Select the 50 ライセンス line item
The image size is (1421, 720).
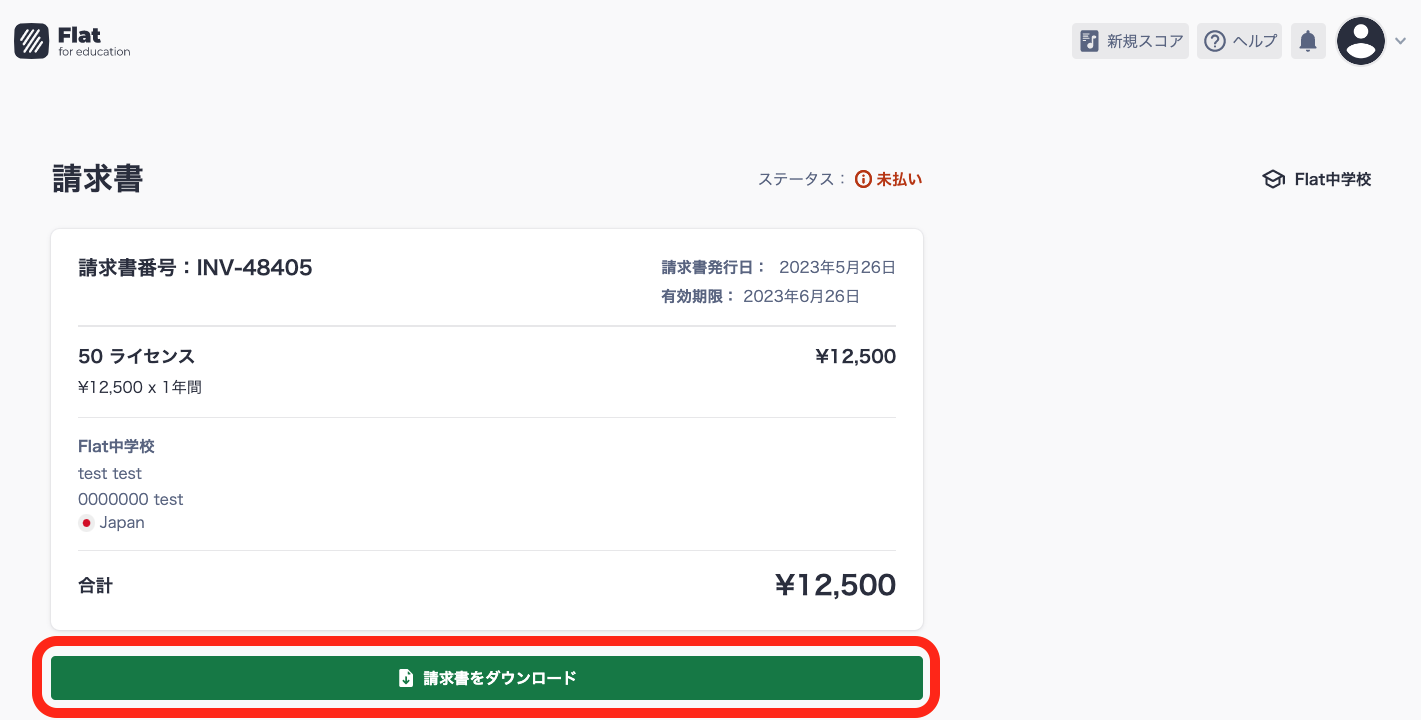click(x=137, y=356)
